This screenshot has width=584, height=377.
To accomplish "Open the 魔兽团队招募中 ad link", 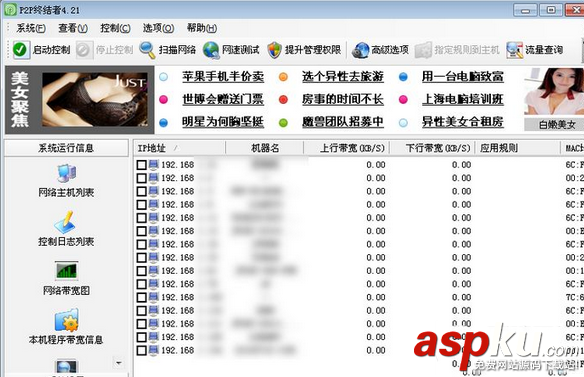I will [343, 122].
